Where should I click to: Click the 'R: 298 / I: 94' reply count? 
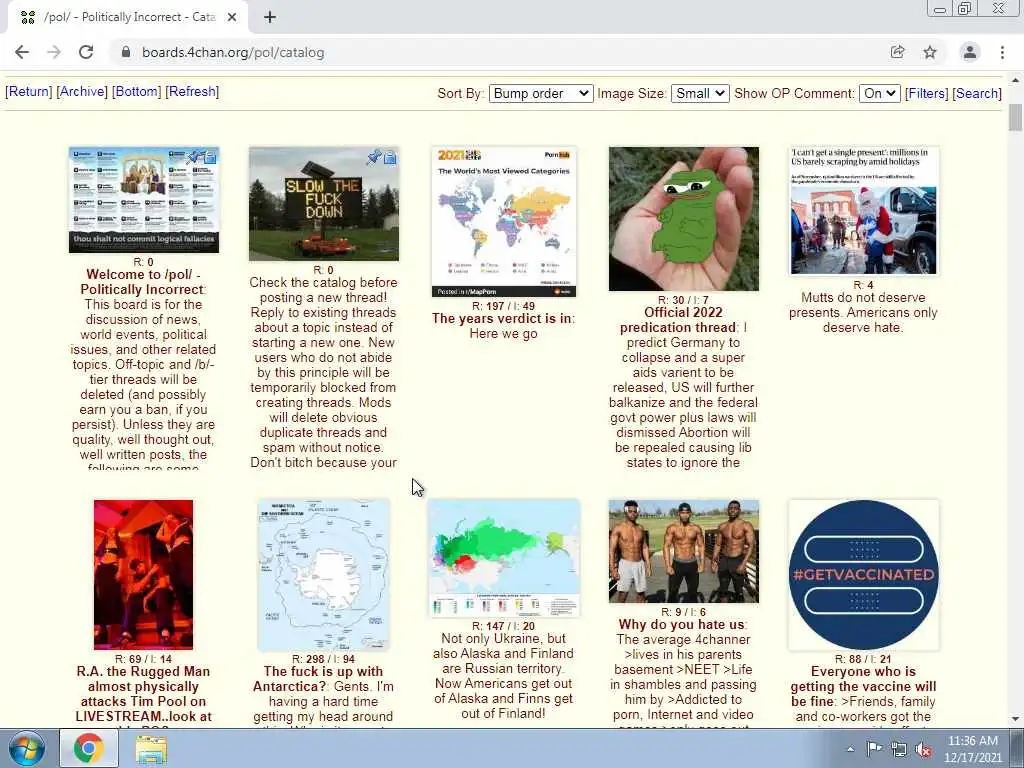323,659
